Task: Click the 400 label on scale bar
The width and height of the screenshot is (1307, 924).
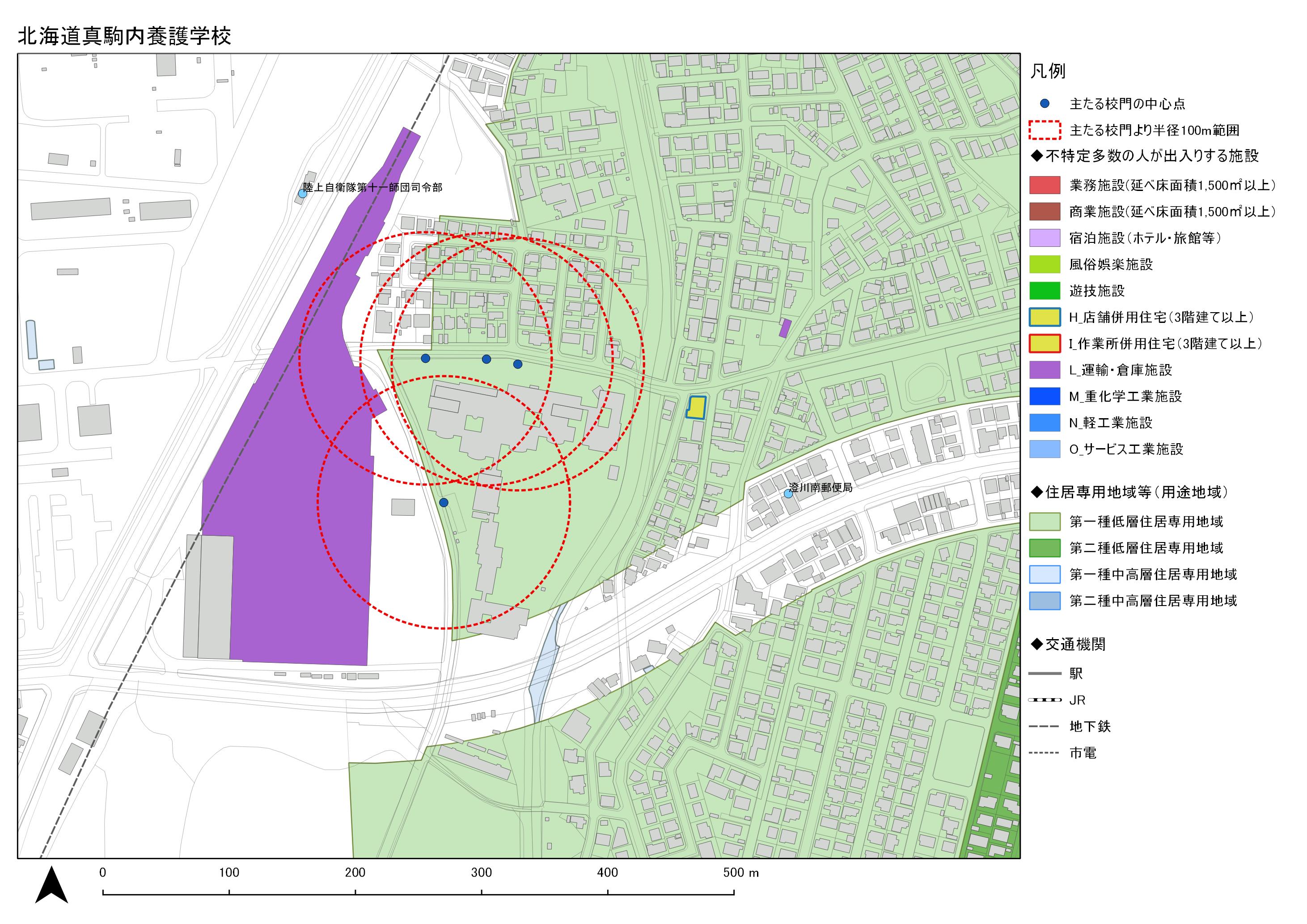Action: click(608, 873)
